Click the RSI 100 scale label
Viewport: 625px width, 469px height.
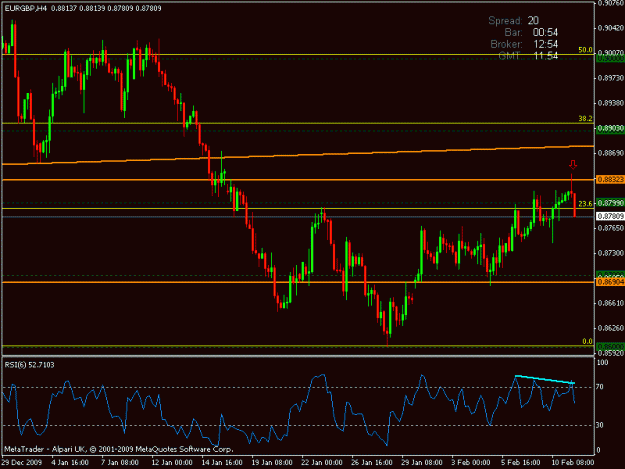pyautogui.click(x=602, y=363)
